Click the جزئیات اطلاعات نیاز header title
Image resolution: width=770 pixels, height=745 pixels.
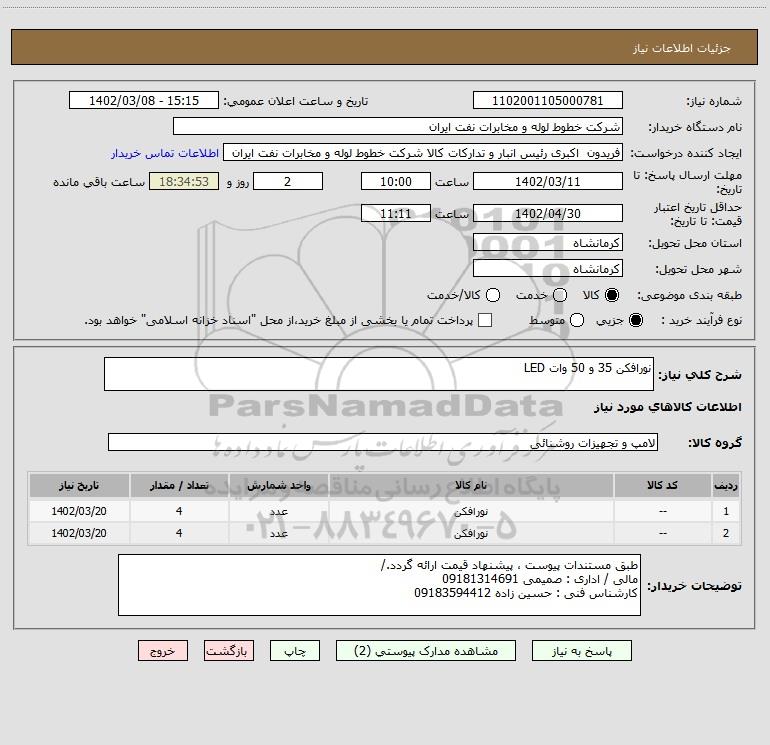click(682, 48)
